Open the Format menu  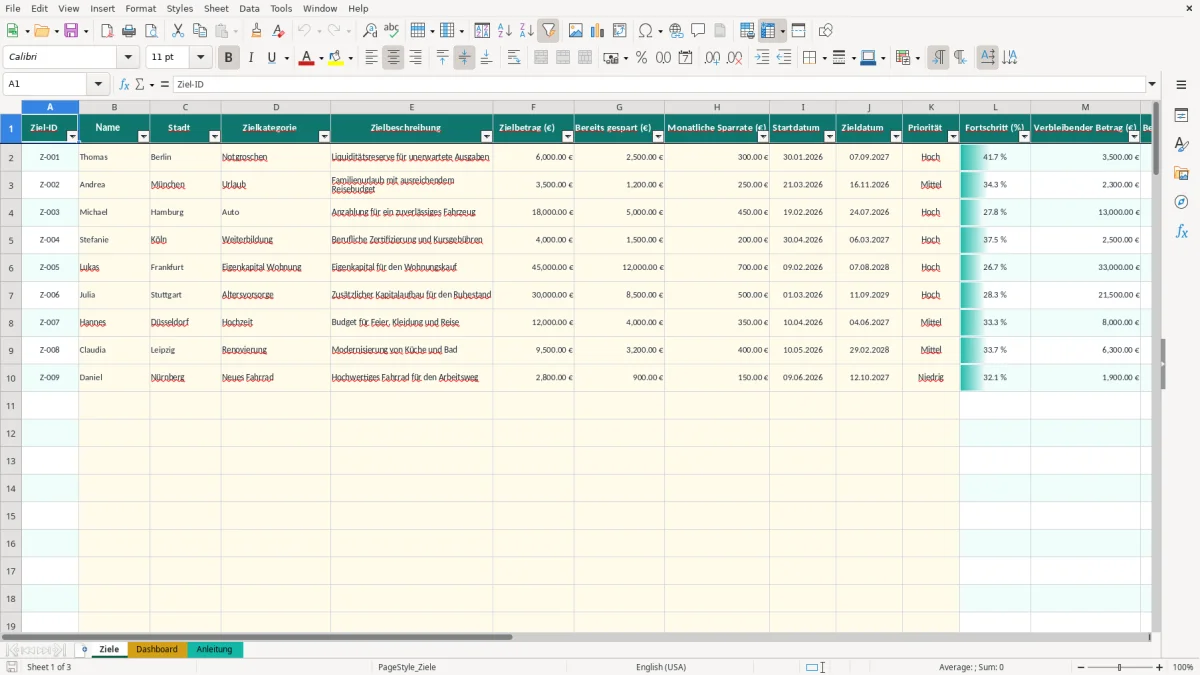(140, 8)
